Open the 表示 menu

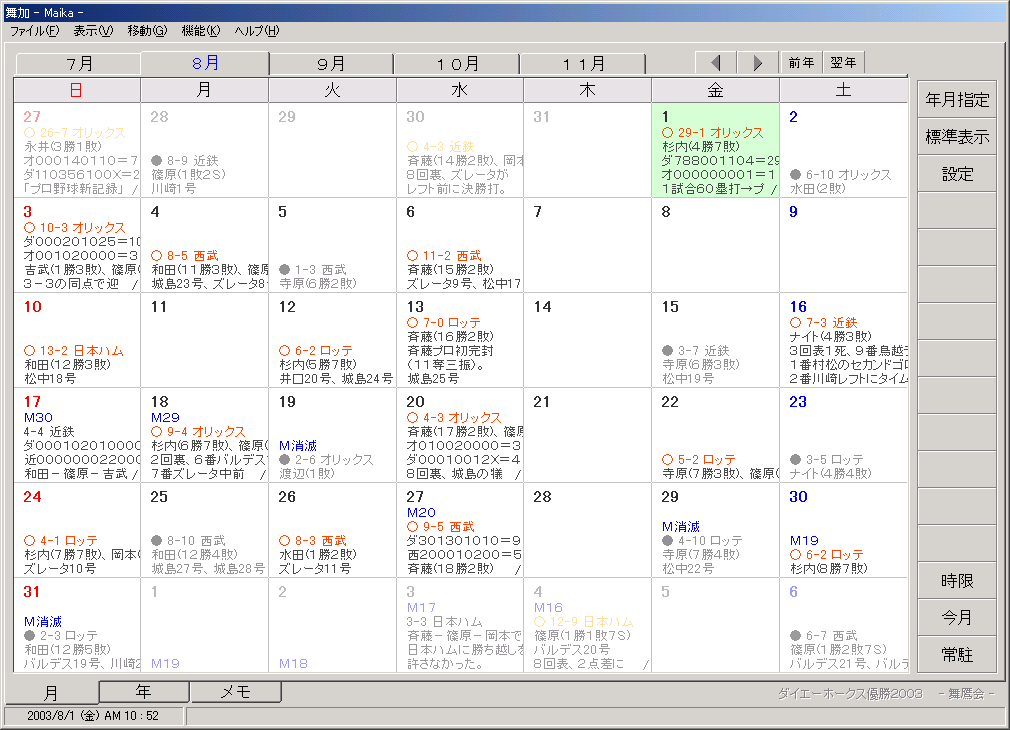92,31
